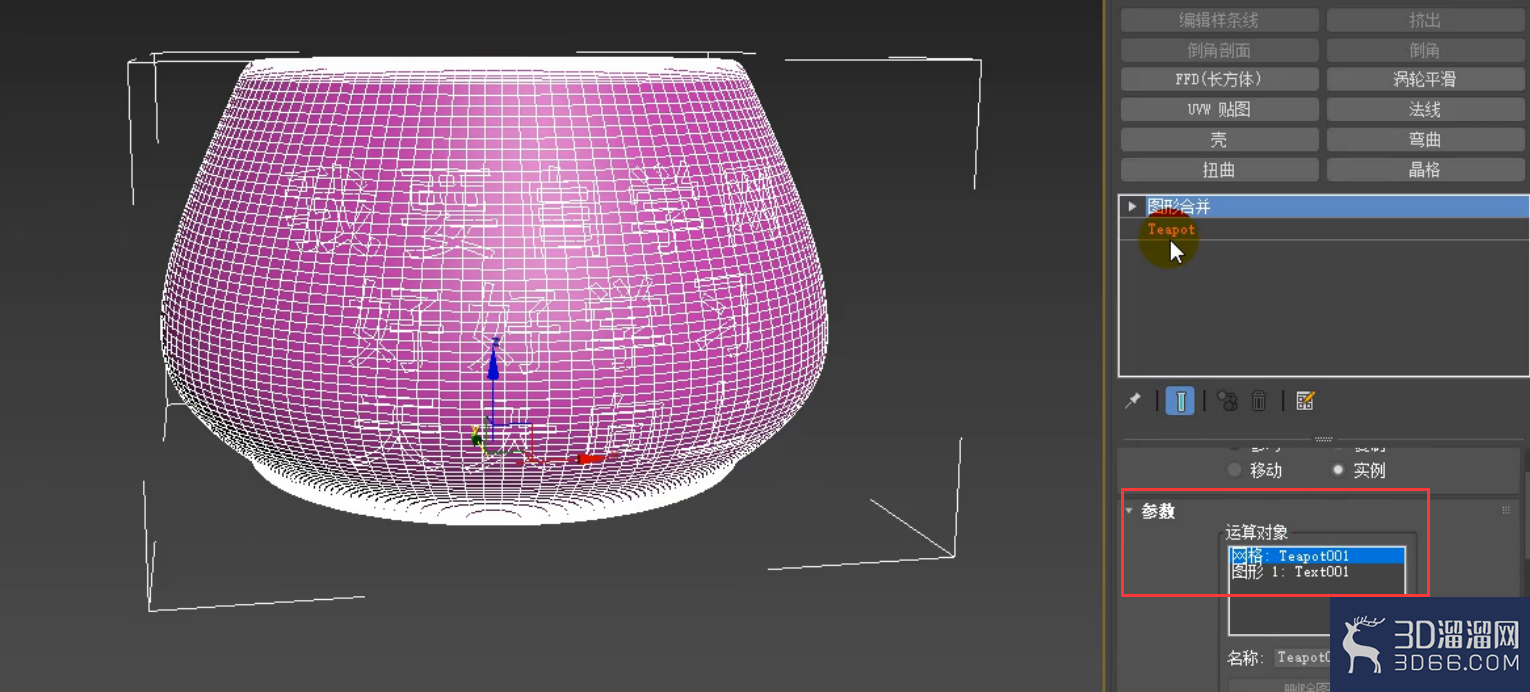This screenshot has height=692, width=1530.
Task: Apply the 挤出 modifier
Action: (x=1425, y=20)
